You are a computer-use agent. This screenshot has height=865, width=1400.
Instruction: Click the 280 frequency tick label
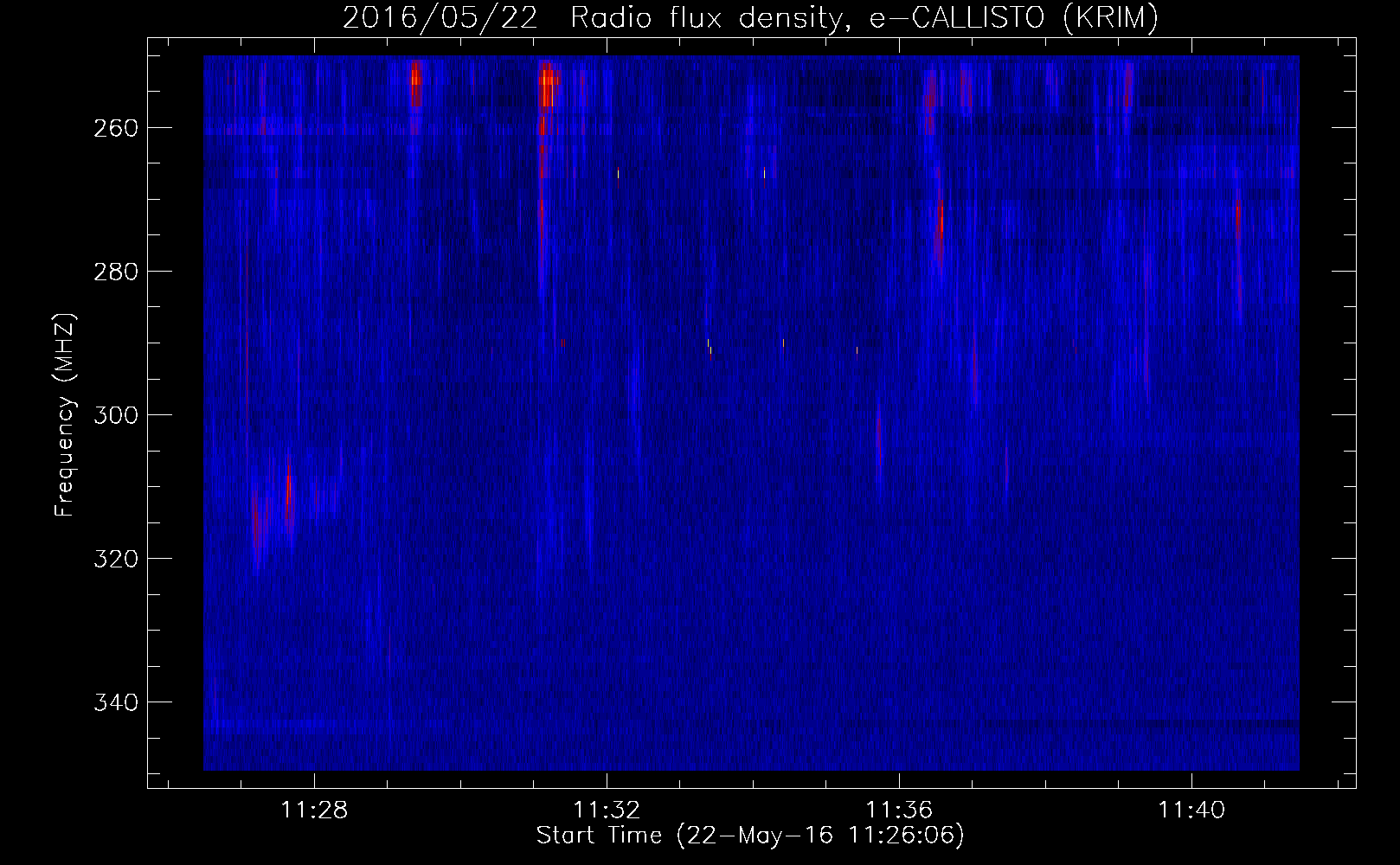click(114, 272)
